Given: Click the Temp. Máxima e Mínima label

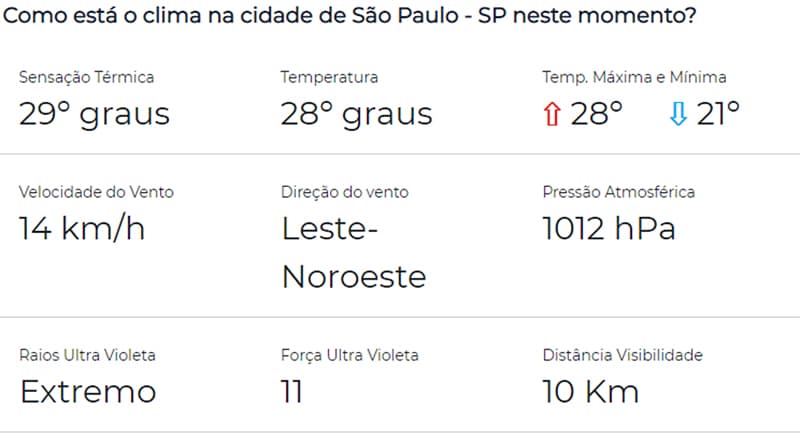Looking at the screenshot, I should [634, 77].
